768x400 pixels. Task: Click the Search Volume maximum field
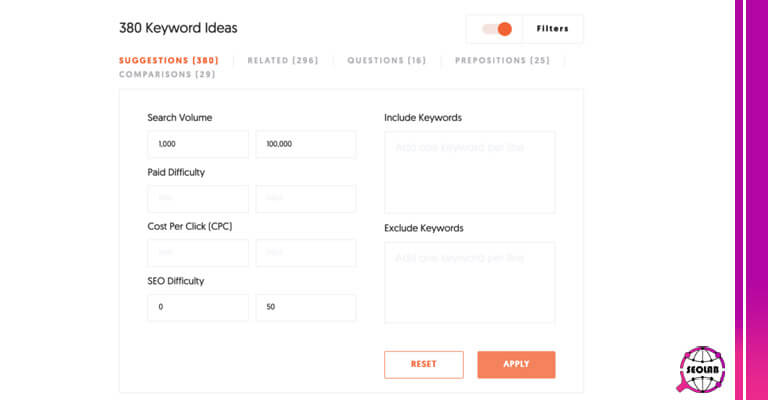(306, 144)
